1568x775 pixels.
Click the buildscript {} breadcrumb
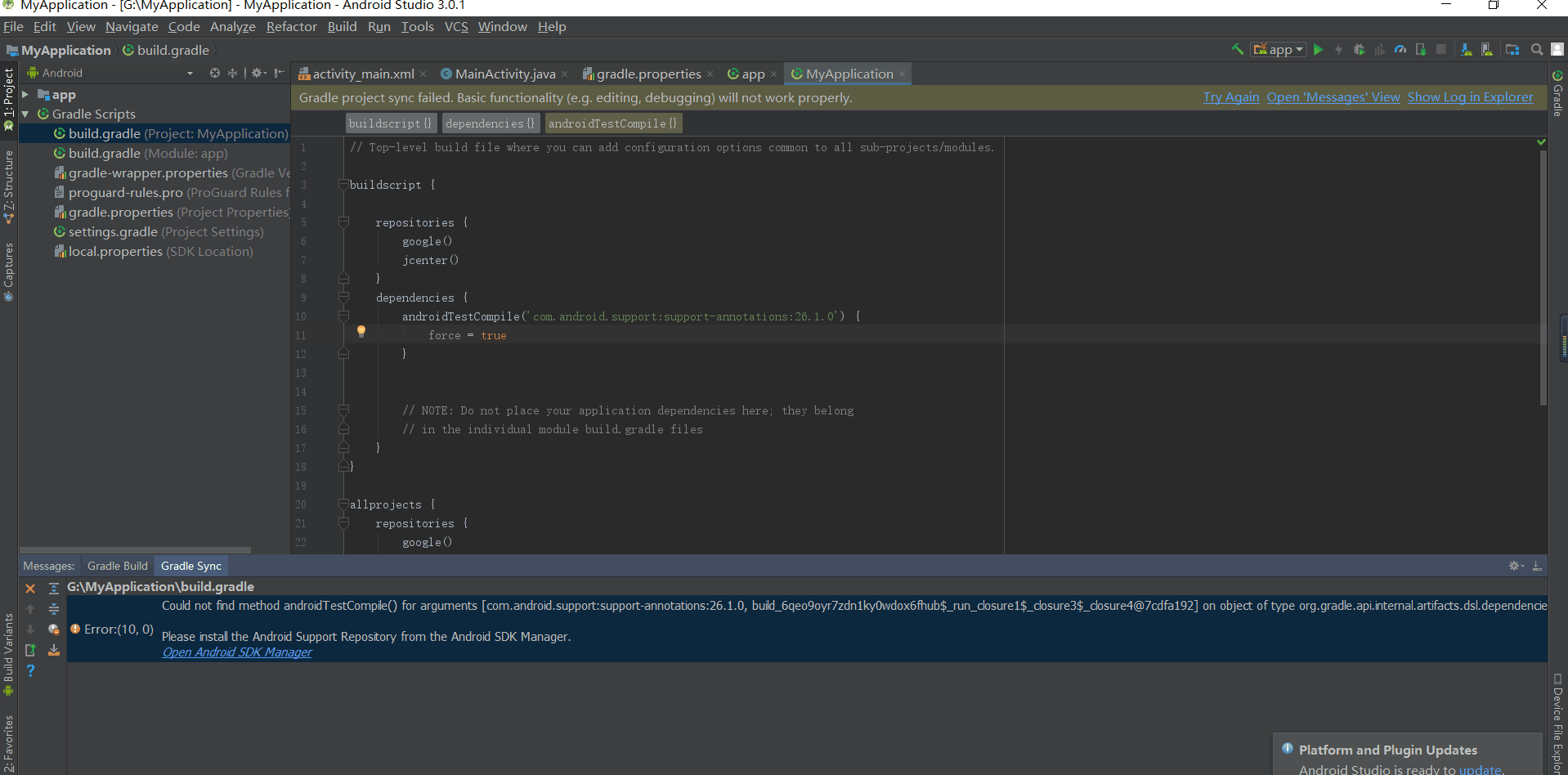pos(391,123)
